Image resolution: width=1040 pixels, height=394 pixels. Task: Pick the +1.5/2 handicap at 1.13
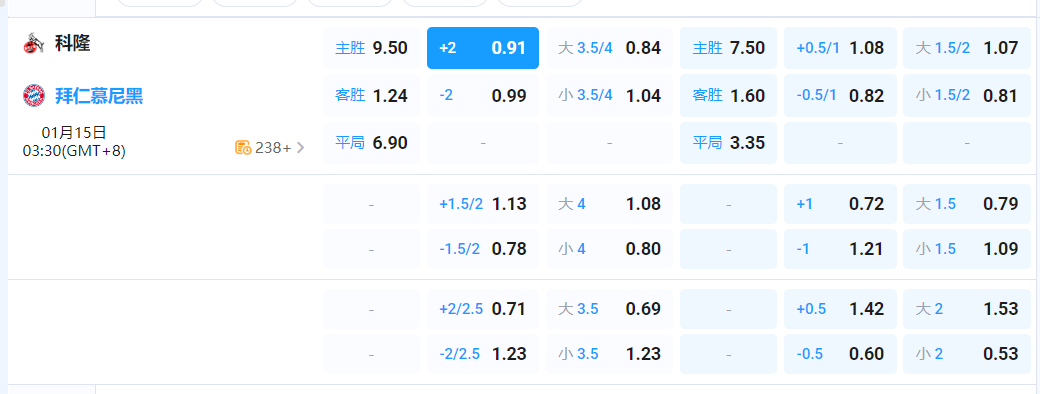pos(483,204)
